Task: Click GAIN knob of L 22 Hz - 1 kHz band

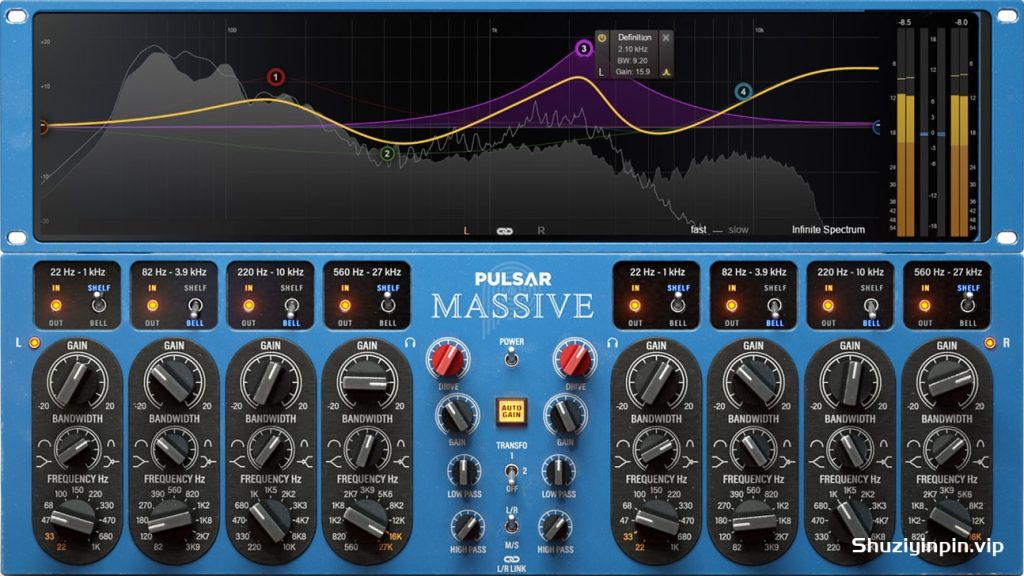Action: (x=77, y=381)
